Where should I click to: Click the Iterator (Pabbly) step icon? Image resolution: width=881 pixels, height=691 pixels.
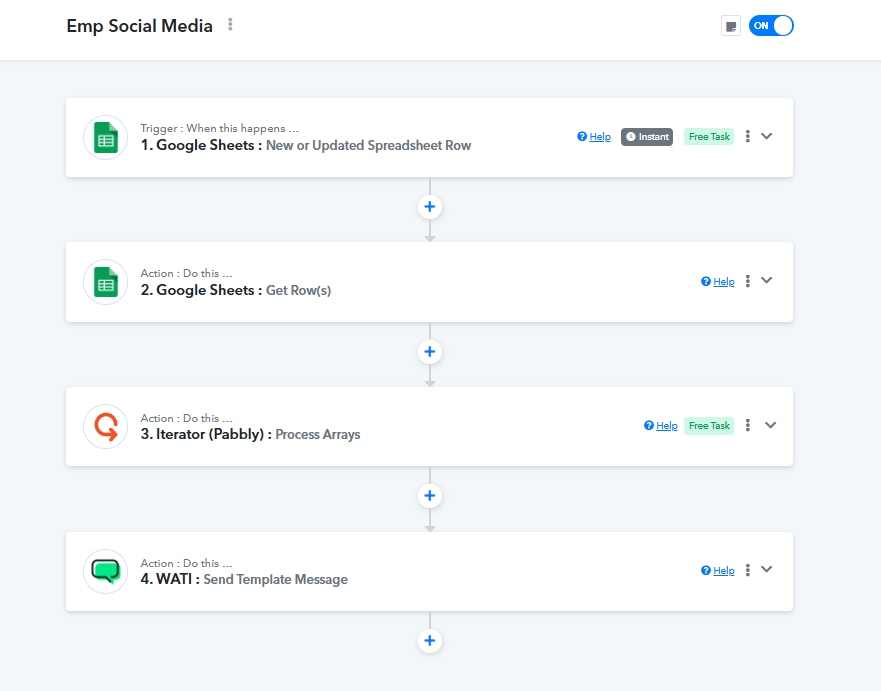105,427
